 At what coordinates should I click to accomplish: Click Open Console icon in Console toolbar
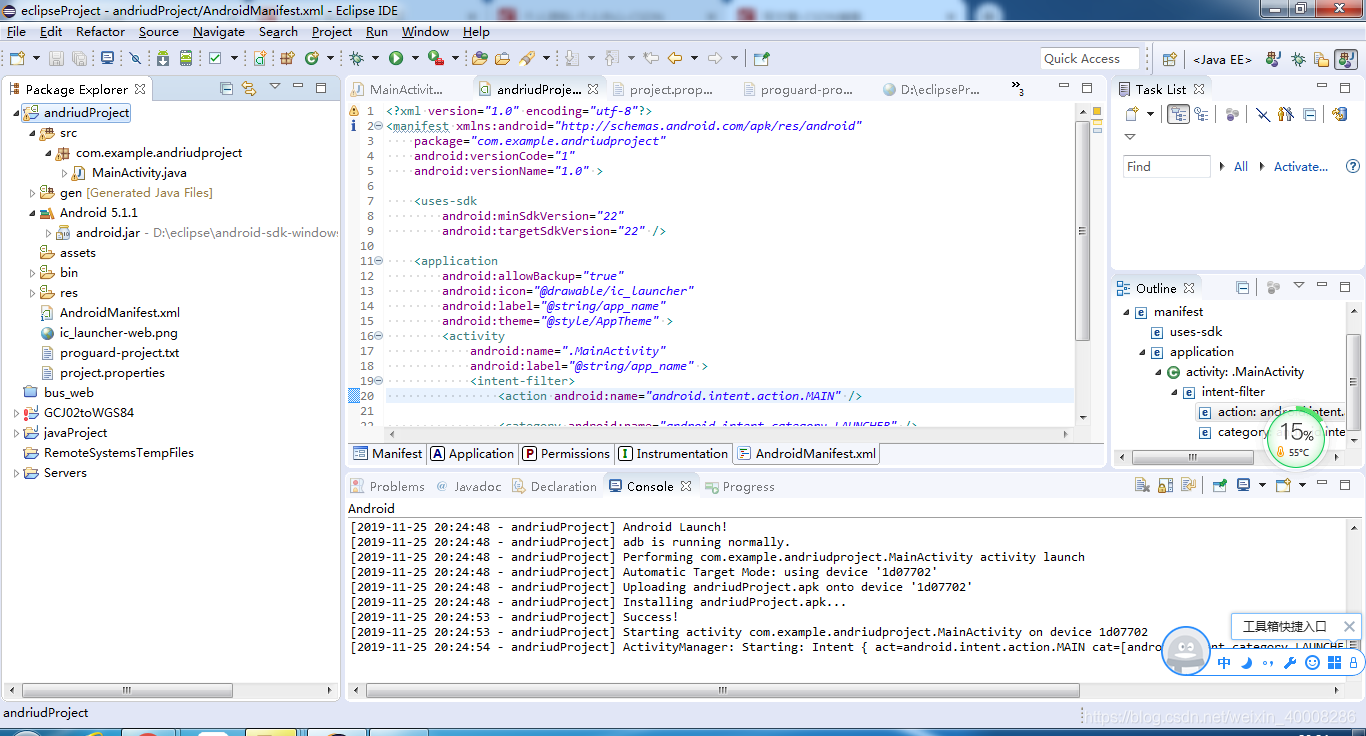[1283, 486]
